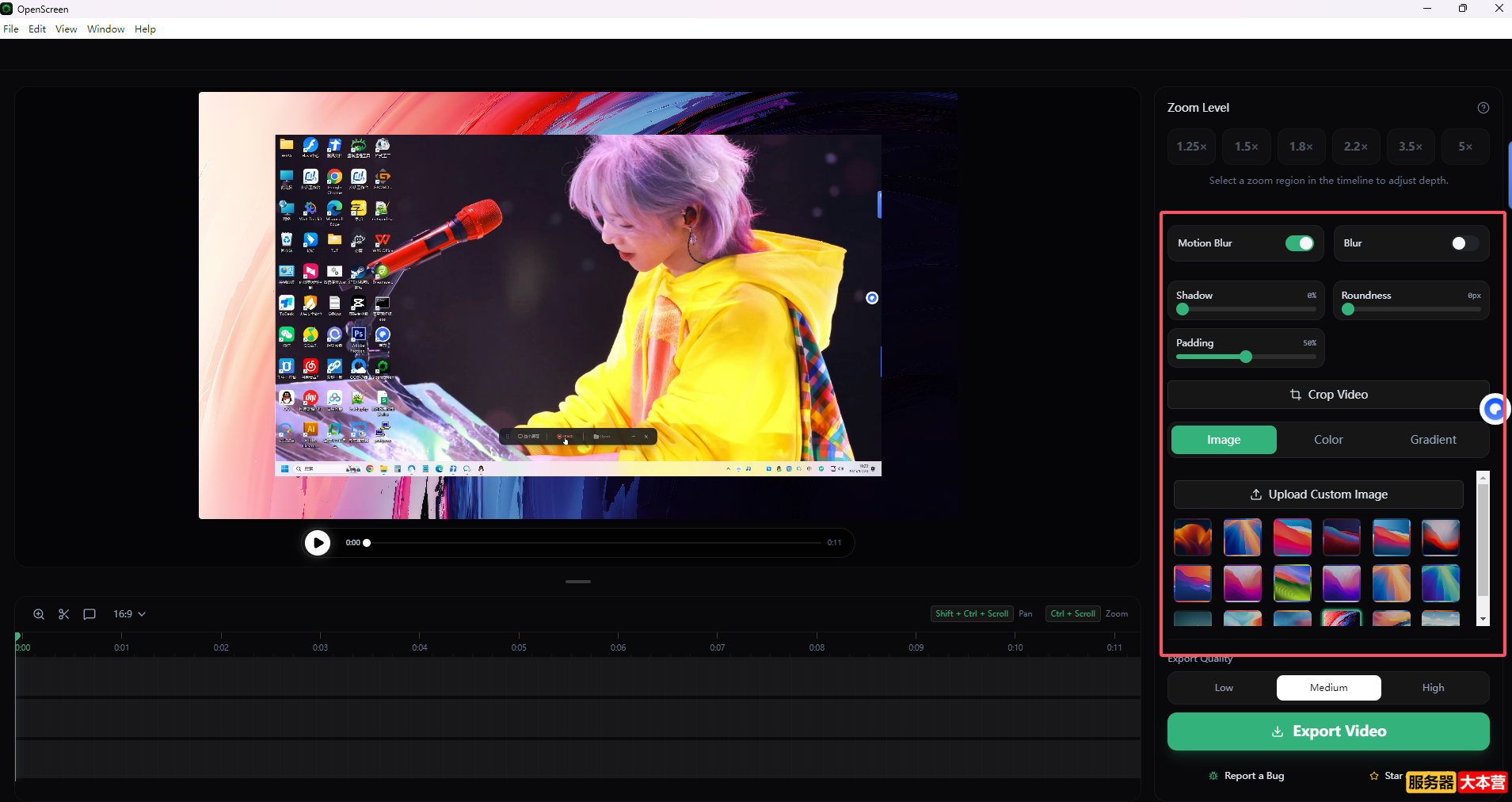
Task: Click the bug icon next to Report a Bug
Action: pyautogui.click(x=1212, y=776)
